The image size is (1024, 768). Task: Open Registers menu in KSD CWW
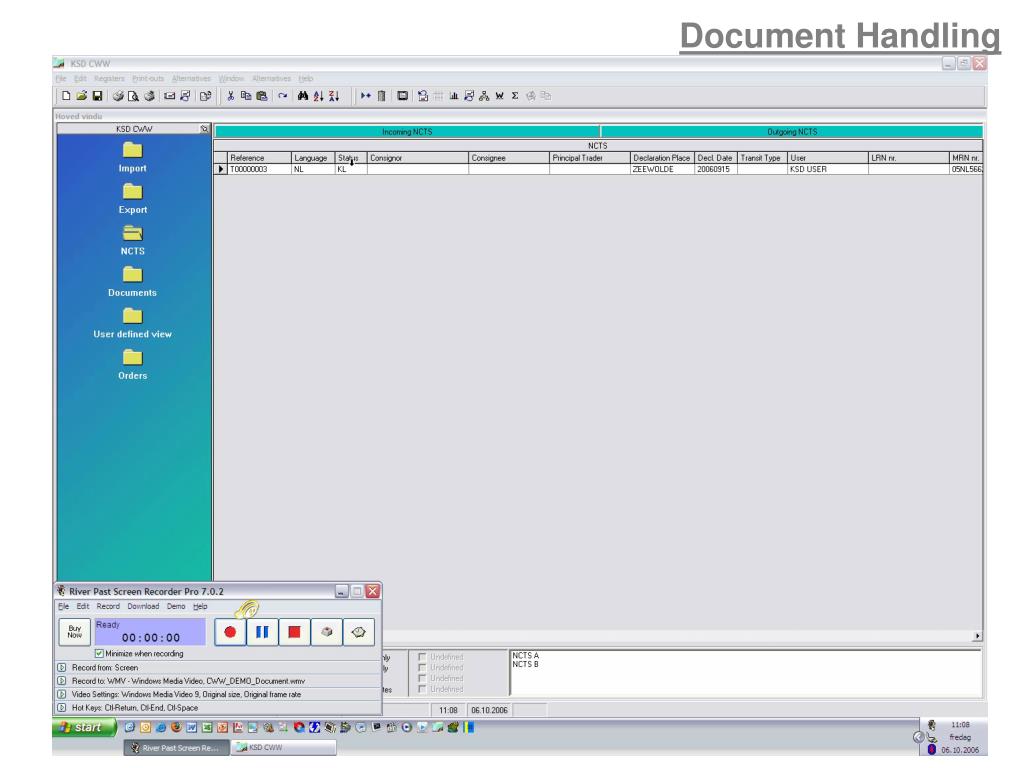[x=109, y=78]
